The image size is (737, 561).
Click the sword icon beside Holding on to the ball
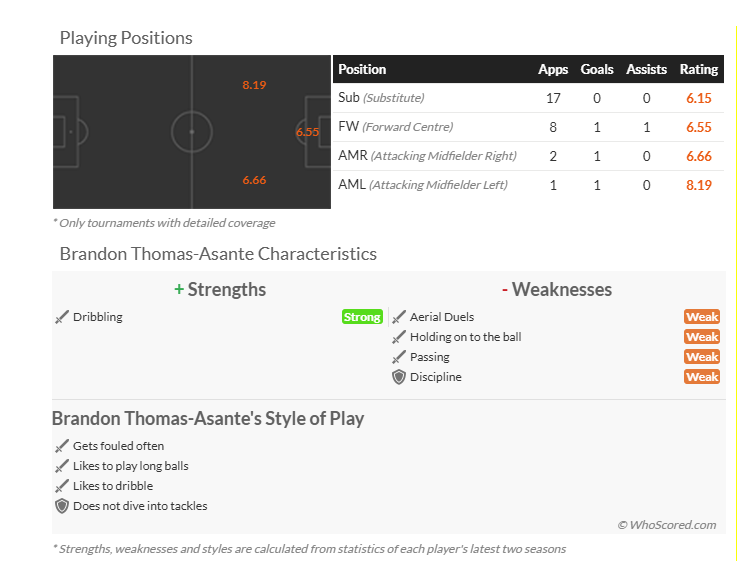coord(399,337)
